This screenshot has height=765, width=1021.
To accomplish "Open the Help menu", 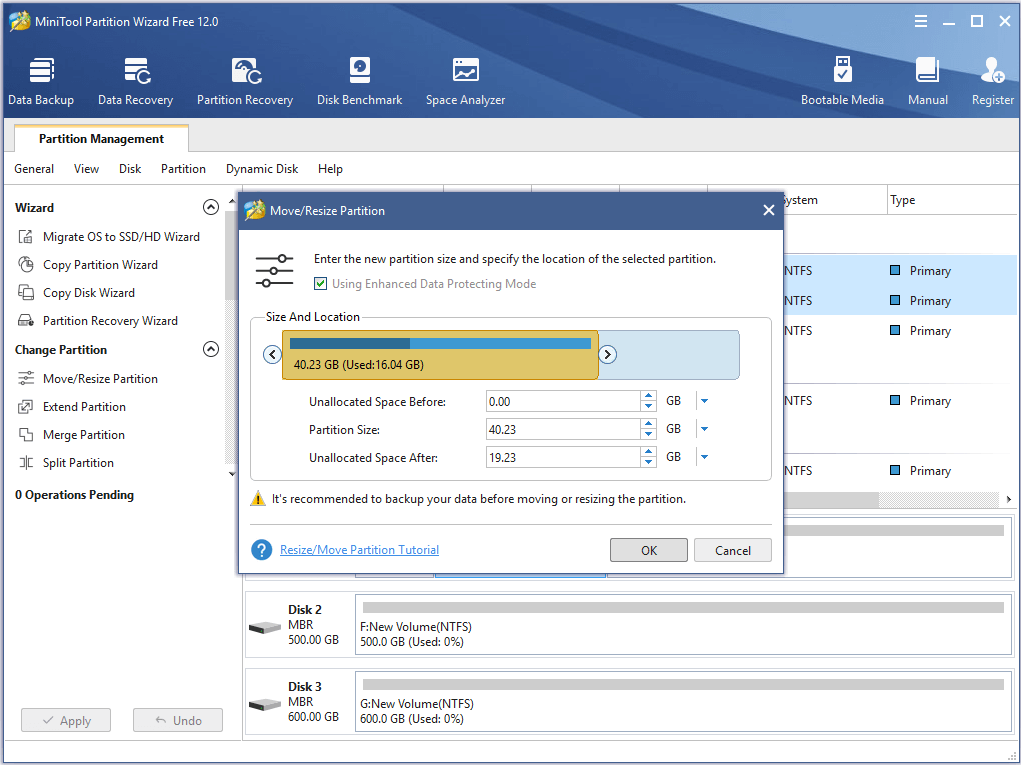I will click(330, 169).
